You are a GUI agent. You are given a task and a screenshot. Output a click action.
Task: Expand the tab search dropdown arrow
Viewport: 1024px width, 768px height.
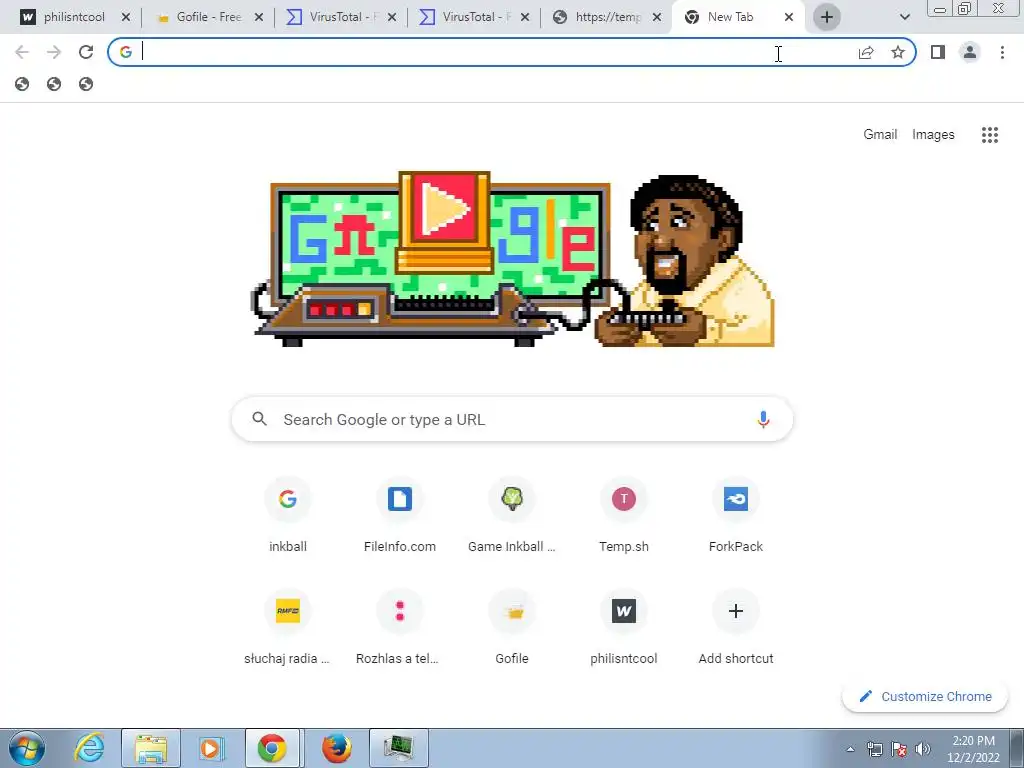pyautogui.click(x=904, y=18)
